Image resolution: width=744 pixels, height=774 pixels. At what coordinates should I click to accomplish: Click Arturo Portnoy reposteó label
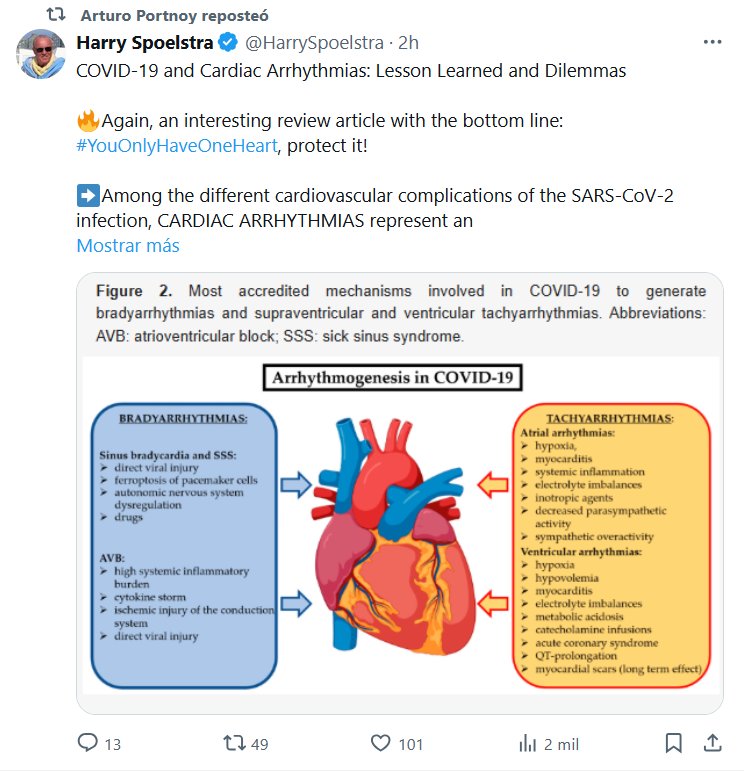pos(174,16)
